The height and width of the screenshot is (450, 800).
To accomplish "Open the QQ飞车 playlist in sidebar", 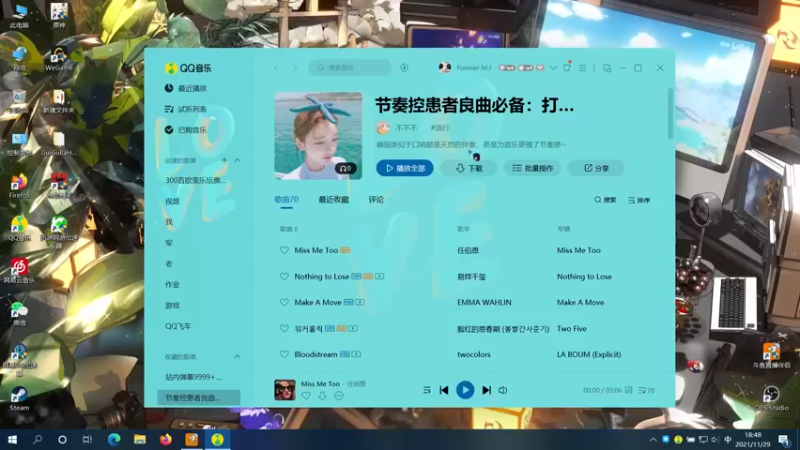I will pyautogui.click(x=178, y=326).
